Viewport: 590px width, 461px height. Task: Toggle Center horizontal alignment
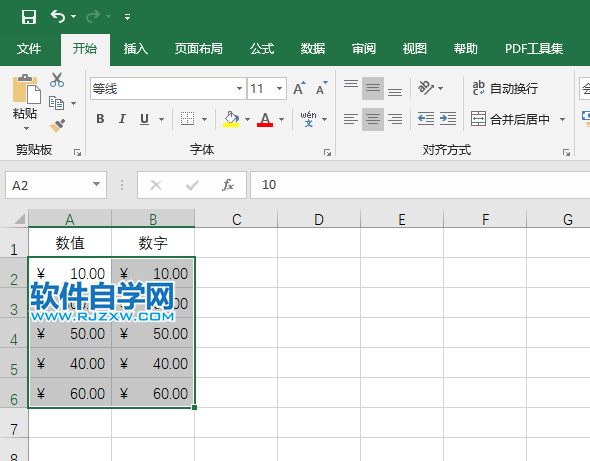[373, 119]
